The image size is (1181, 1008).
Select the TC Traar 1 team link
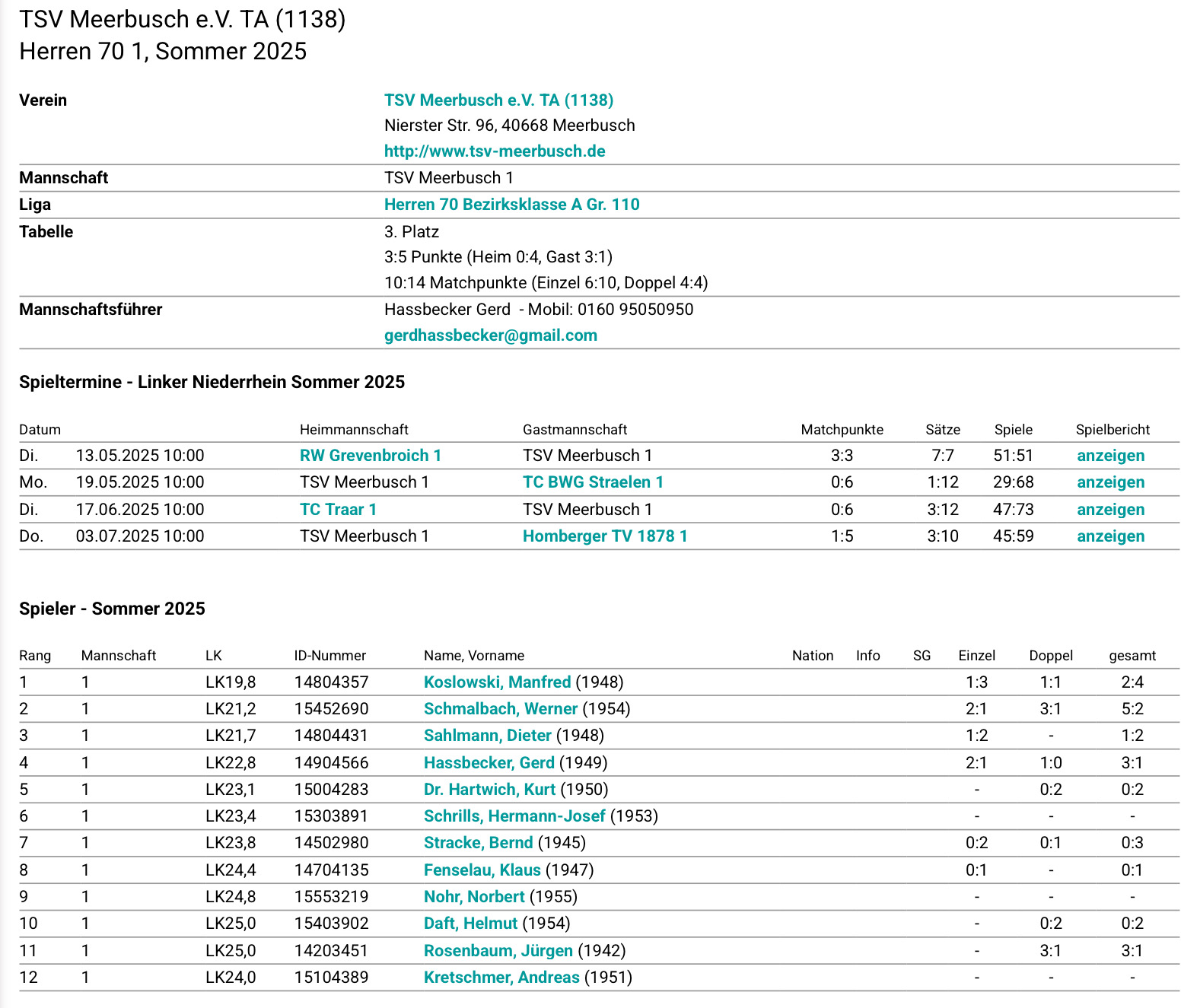(338, 510)
